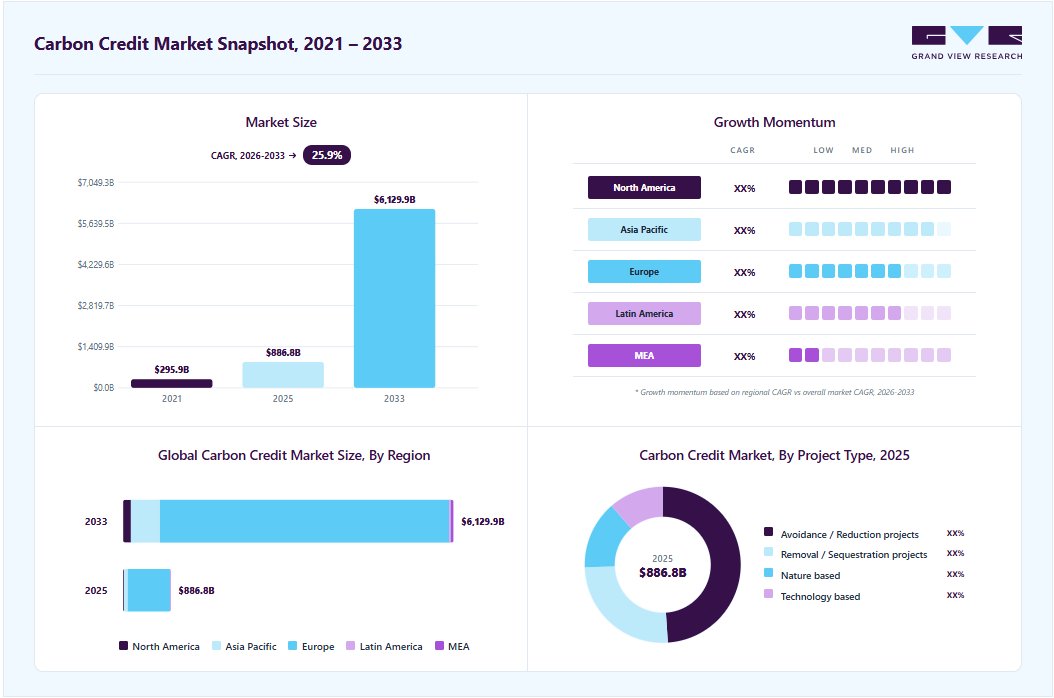Viewport: 1054px width, 698px height.
Task: Click the Market Size chart title
Action: pos(281,122)
